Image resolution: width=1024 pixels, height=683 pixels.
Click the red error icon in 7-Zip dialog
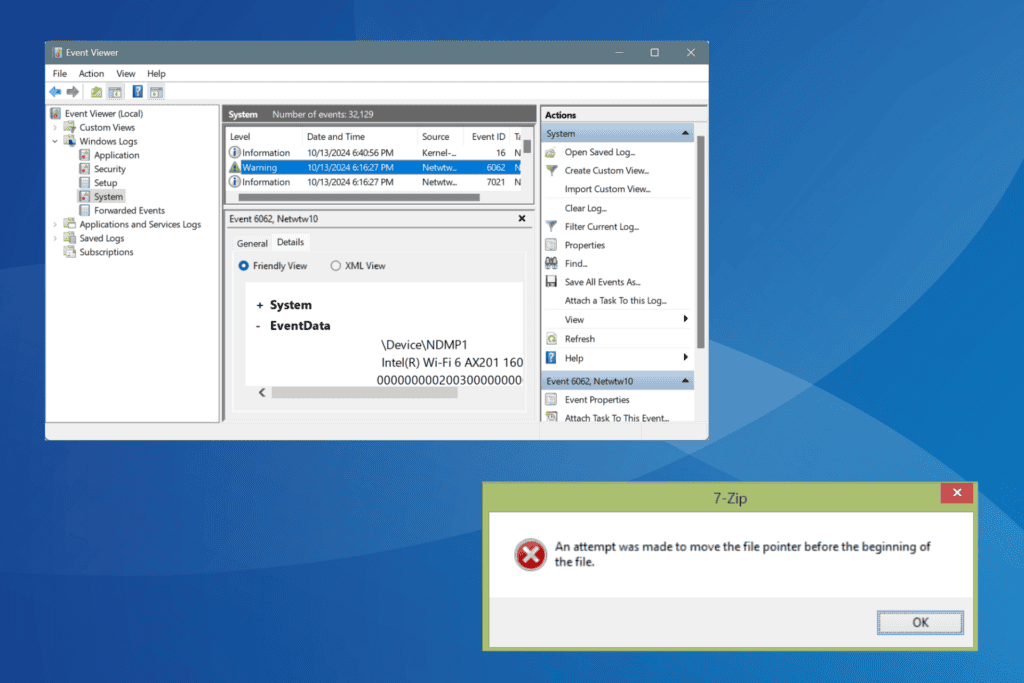point(530,555)
